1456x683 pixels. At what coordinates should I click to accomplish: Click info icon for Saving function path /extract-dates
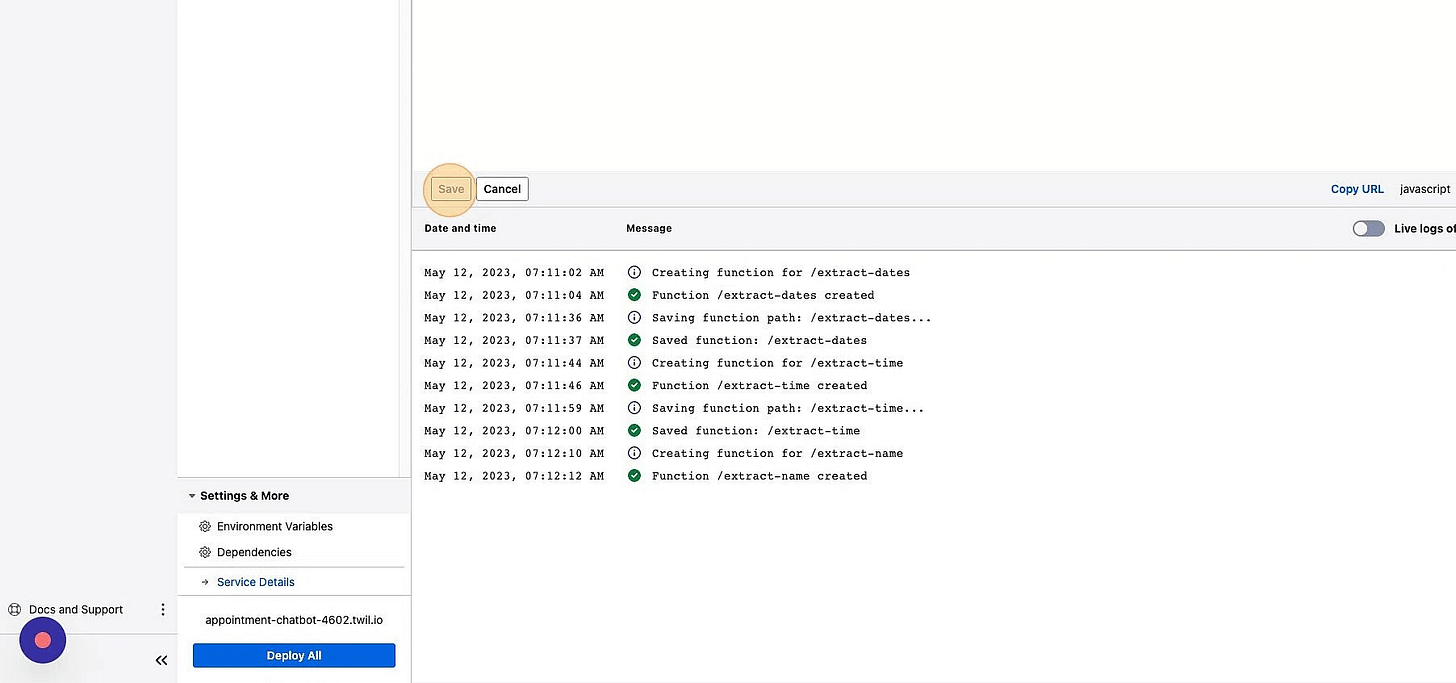coord(634,317)
